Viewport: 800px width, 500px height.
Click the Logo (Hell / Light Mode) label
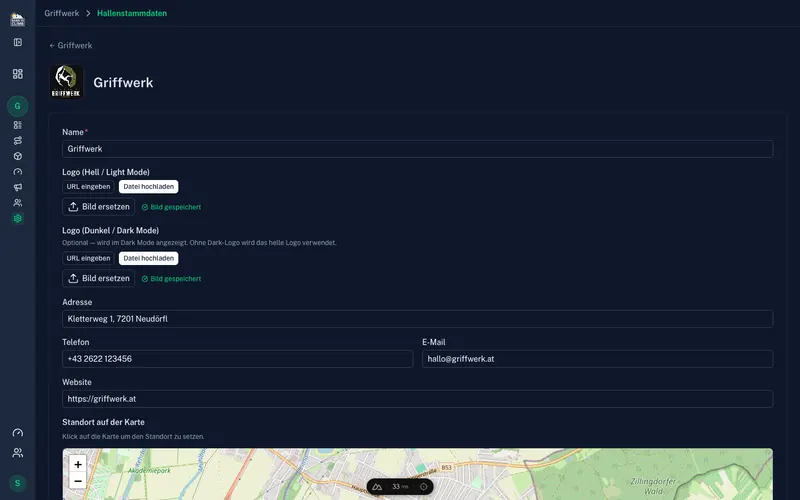(106, 172)
